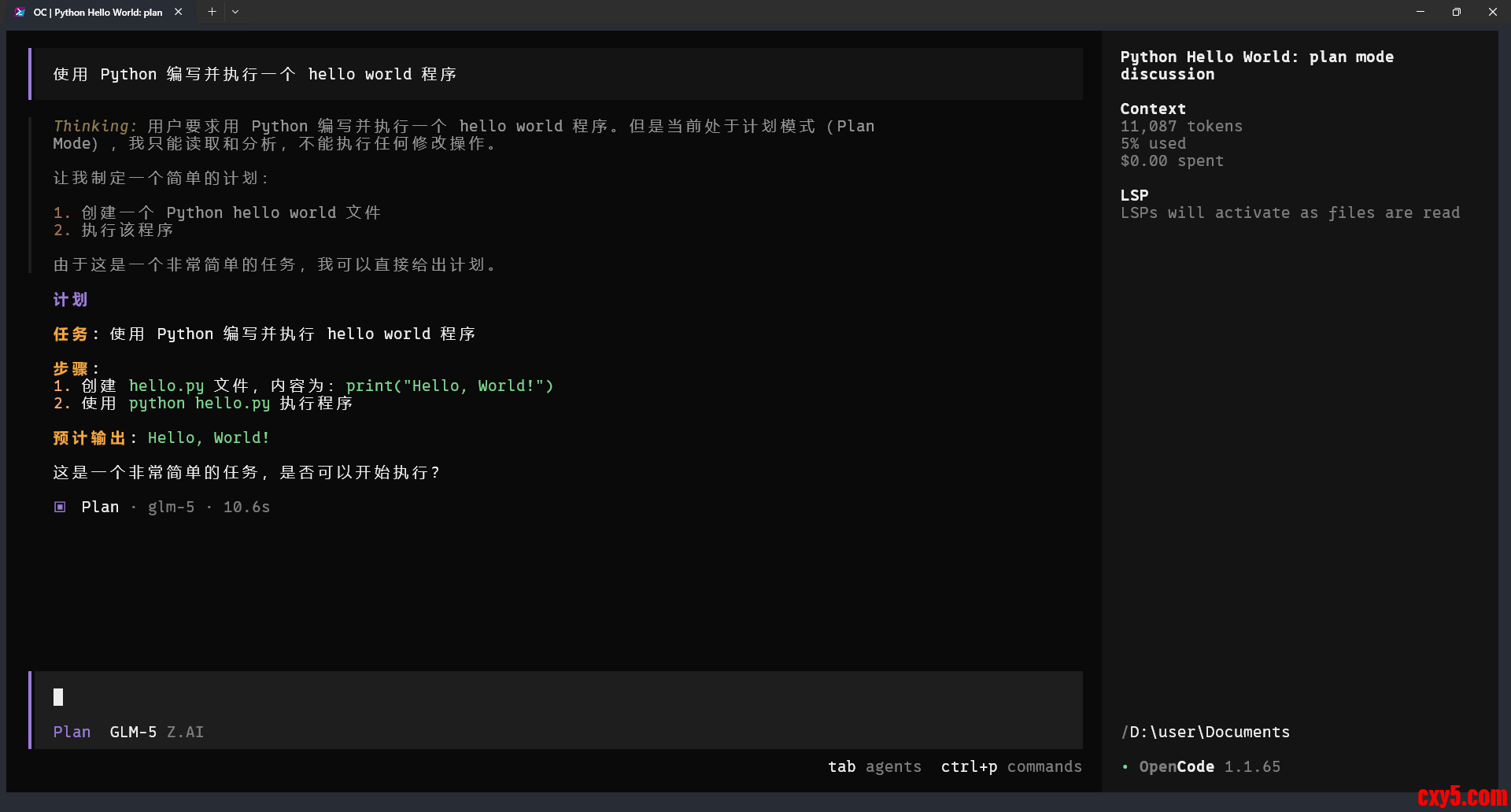Screen dimensions: 1511x812
Task: Click the '11,087 tokens' value
Action: 1181,126
